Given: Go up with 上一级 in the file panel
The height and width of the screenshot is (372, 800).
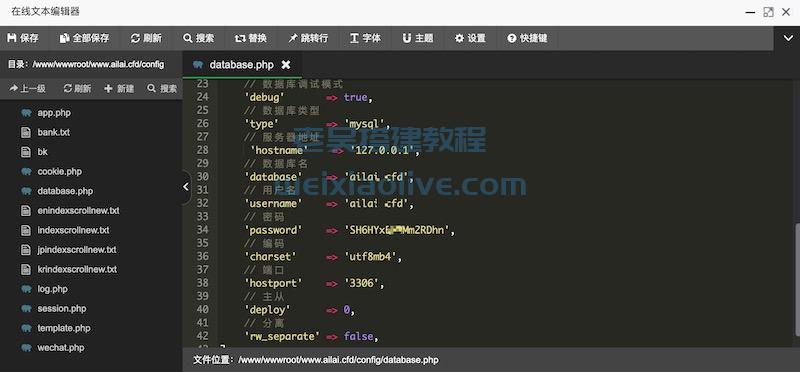Looking at the screenshot, I should [28, 89].
